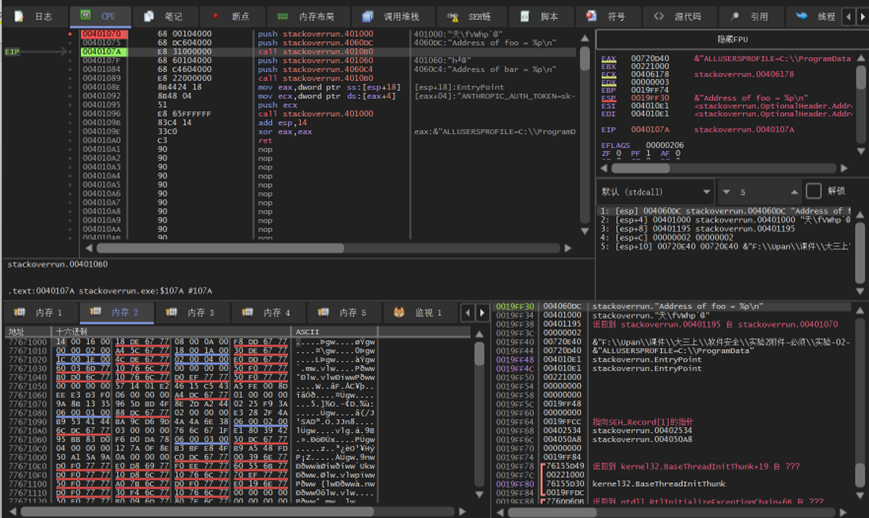Screen dimensions: 869x518
Task: Toggle breakpoint dot at address 00401070
Action: (70, 33)
